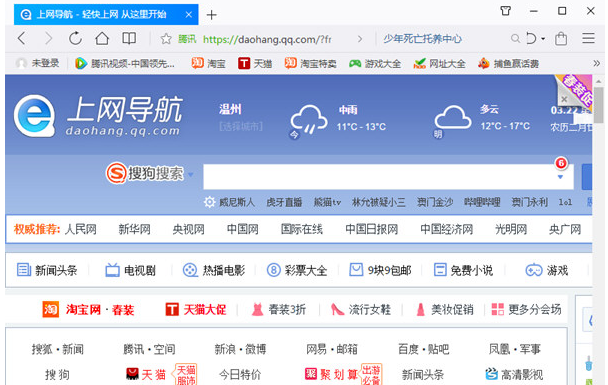Open 热播电影 category
The image size is (608, 385).
214,270
